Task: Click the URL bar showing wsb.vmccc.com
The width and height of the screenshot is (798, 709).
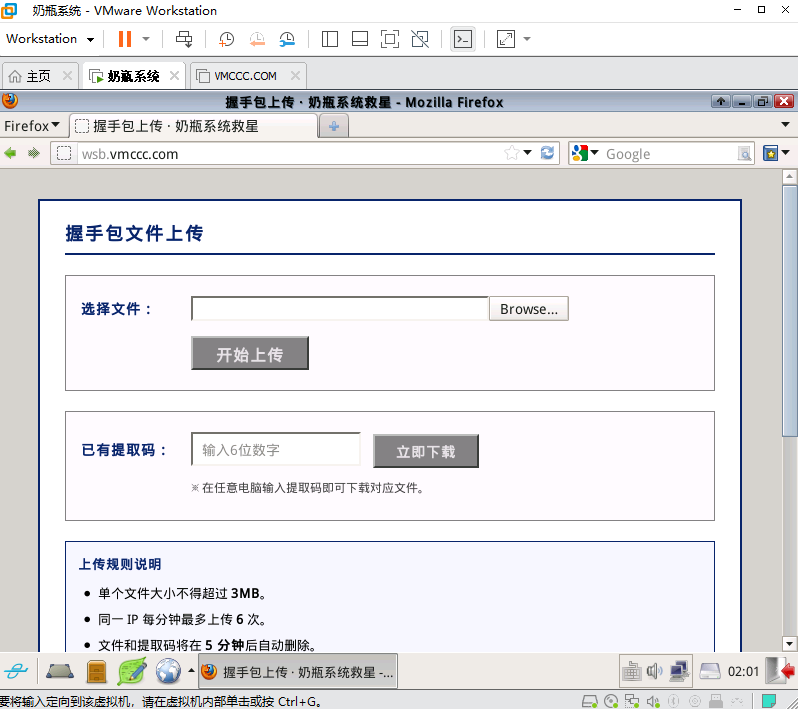Action: coord(290,154)
